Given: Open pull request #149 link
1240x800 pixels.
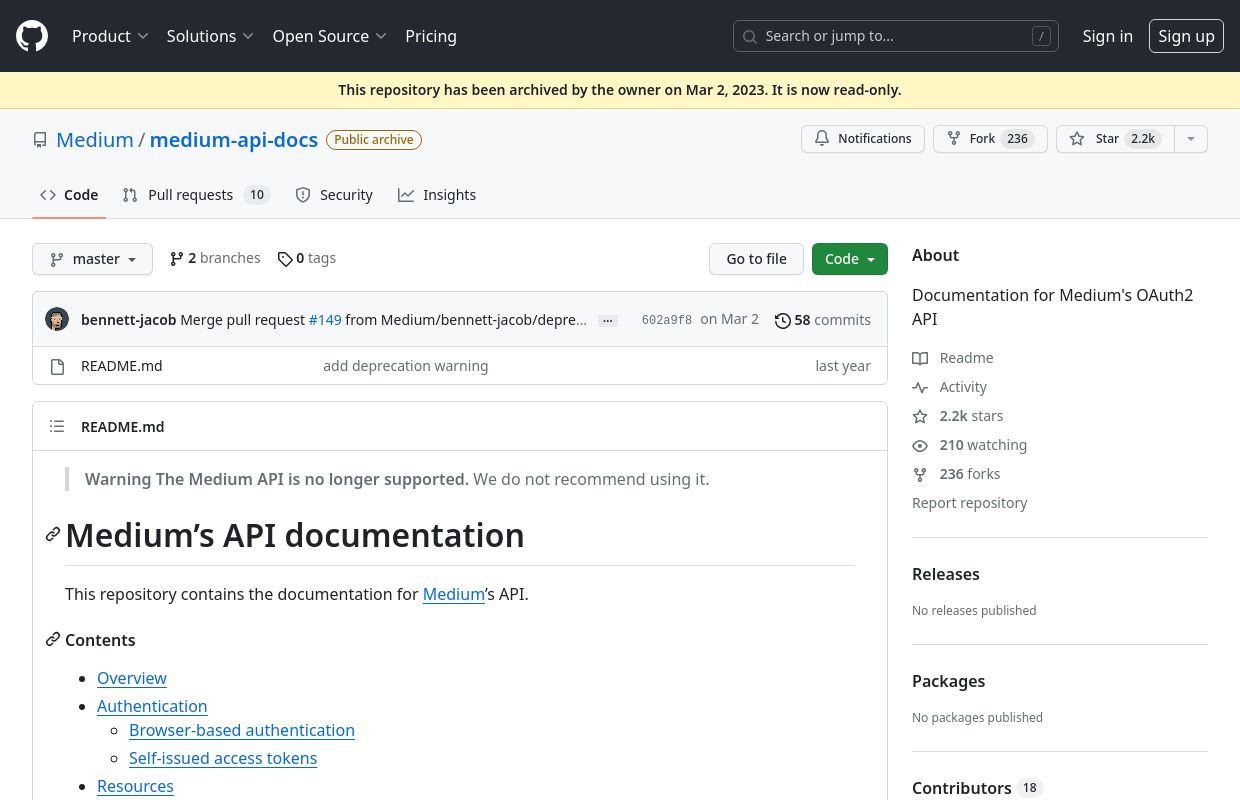Looking at the screenshot, I should point(325,320).
